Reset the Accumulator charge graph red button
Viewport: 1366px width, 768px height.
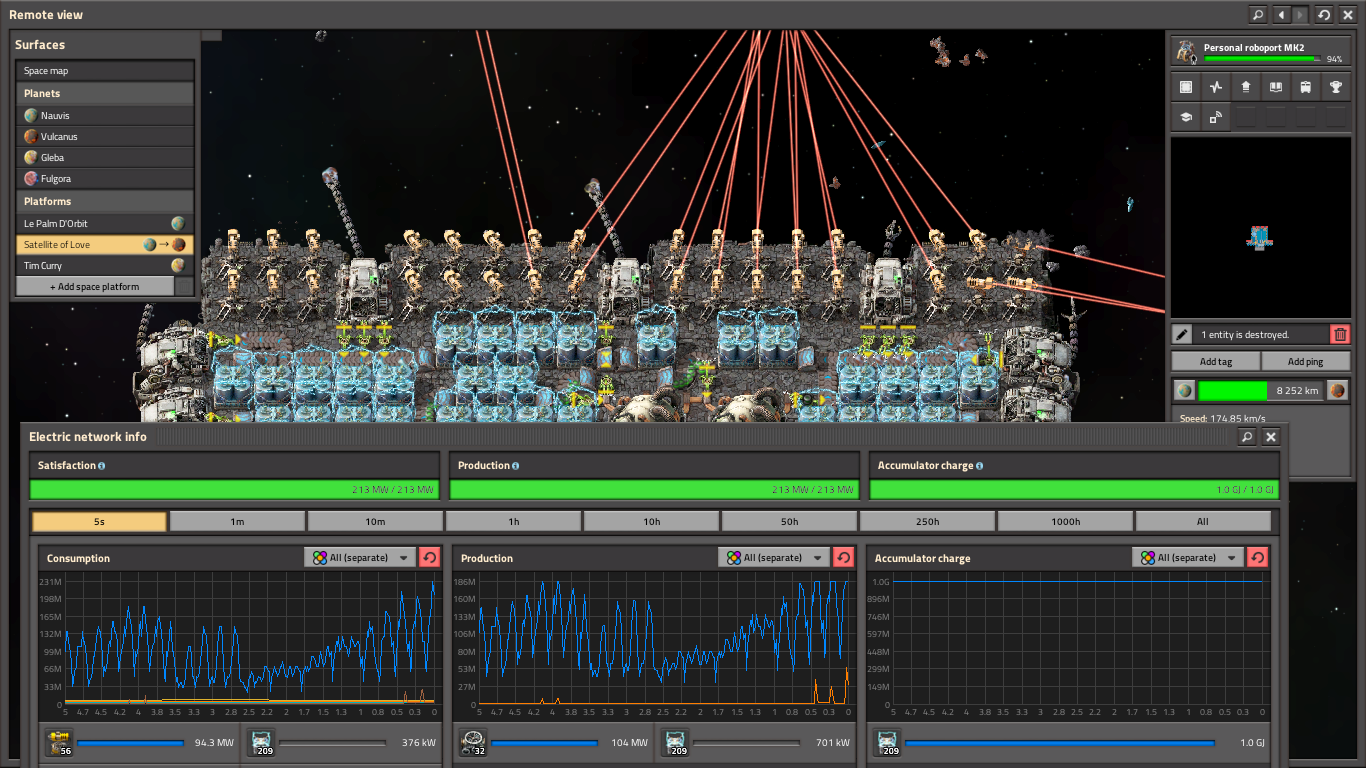pos(1257,558)
